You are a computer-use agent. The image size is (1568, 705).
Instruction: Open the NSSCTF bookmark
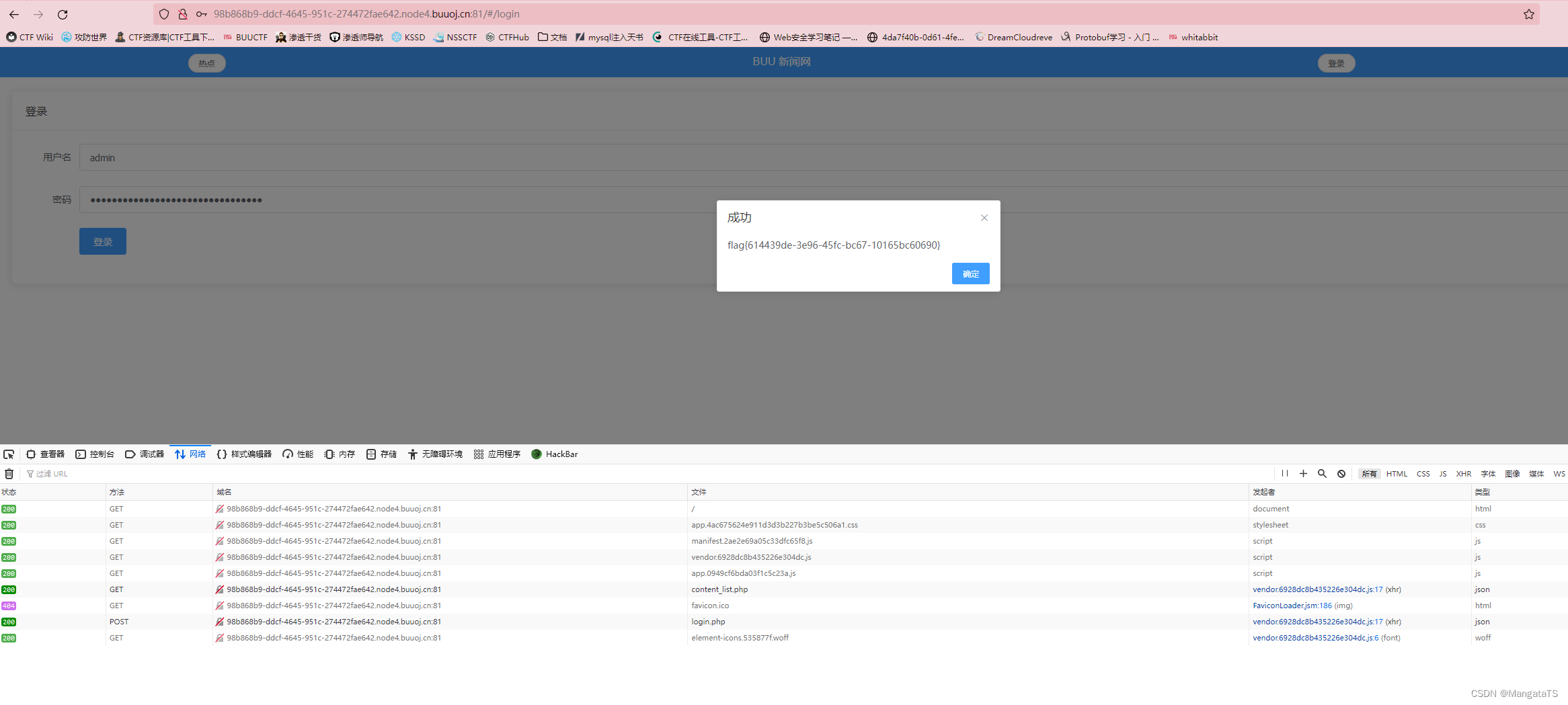455,38
